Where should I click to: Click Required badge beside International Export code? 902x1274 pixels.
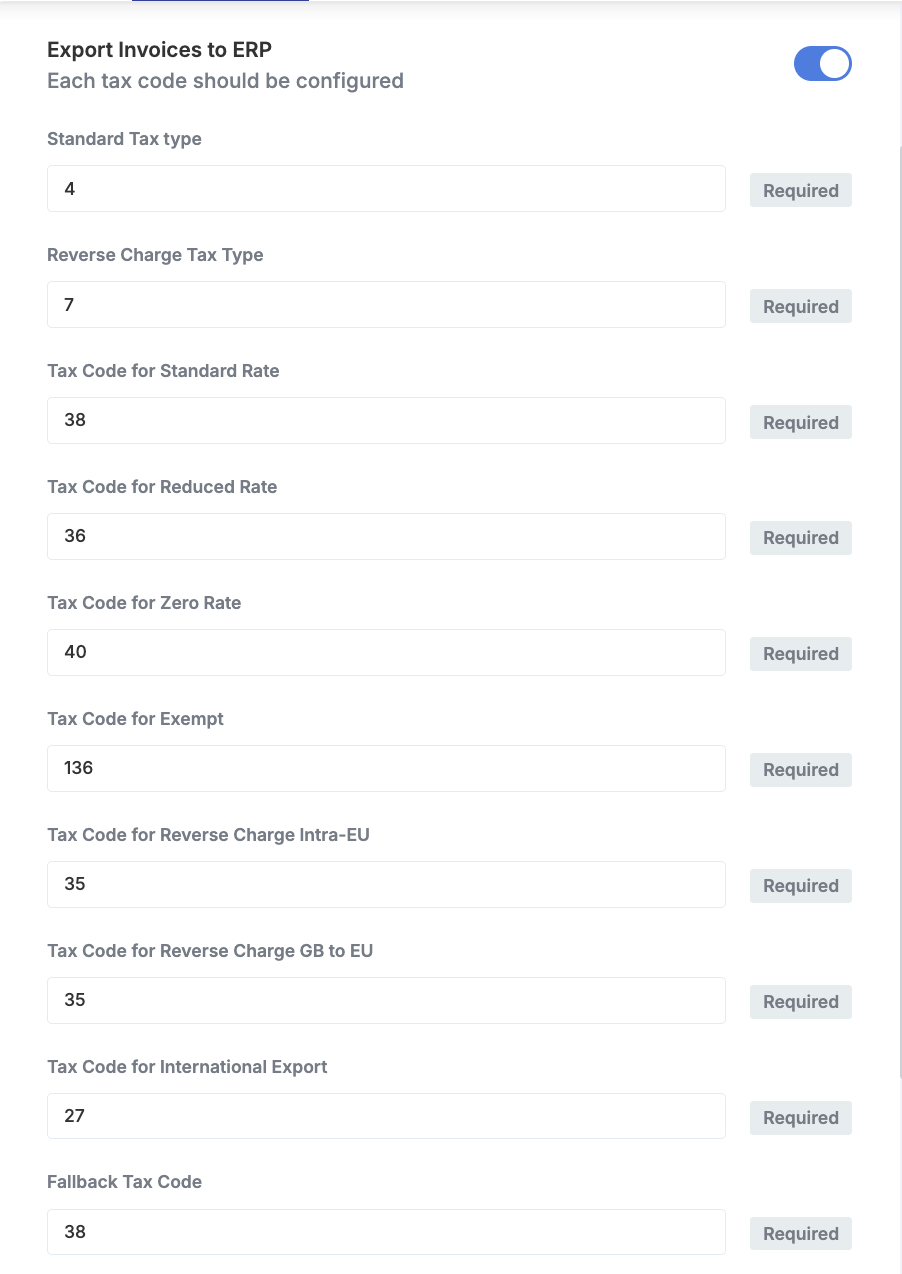coord(800,1118)
